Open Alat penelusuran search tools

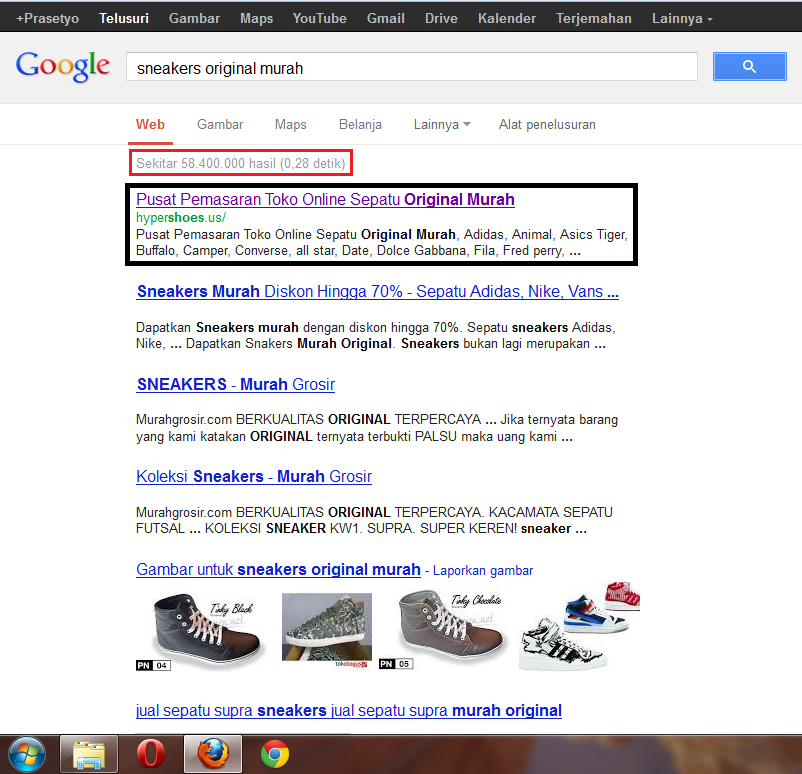pyautogui.click(x=547, y=124)
